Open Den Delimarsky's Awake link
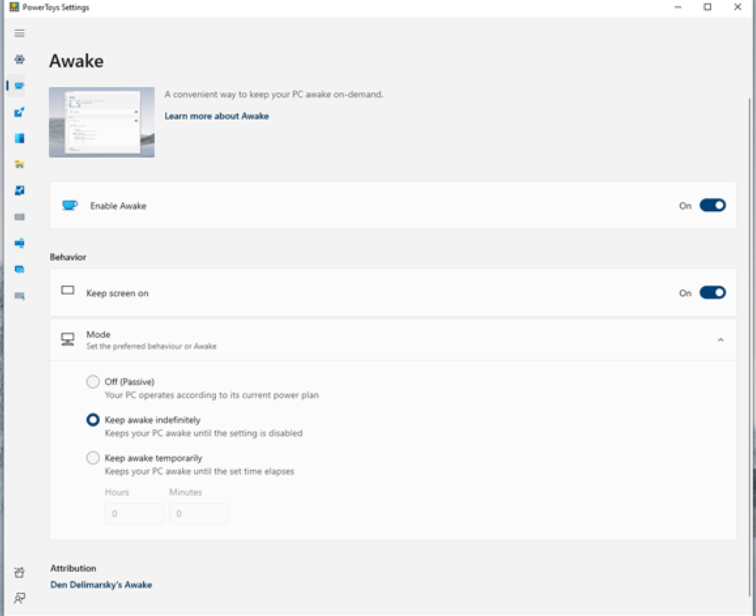The image size is (756, 616). pyautogui.click(x=101, y=585)
